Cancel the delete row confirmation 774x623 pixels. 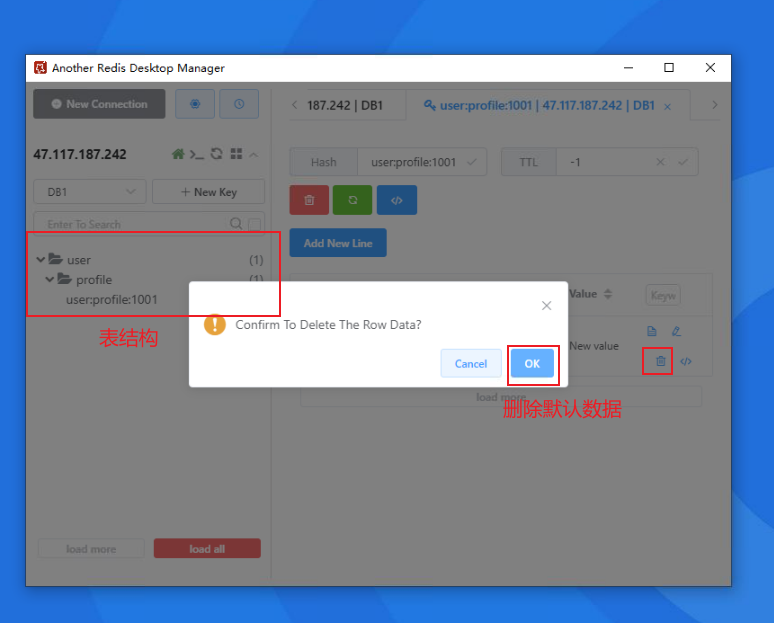471,363
